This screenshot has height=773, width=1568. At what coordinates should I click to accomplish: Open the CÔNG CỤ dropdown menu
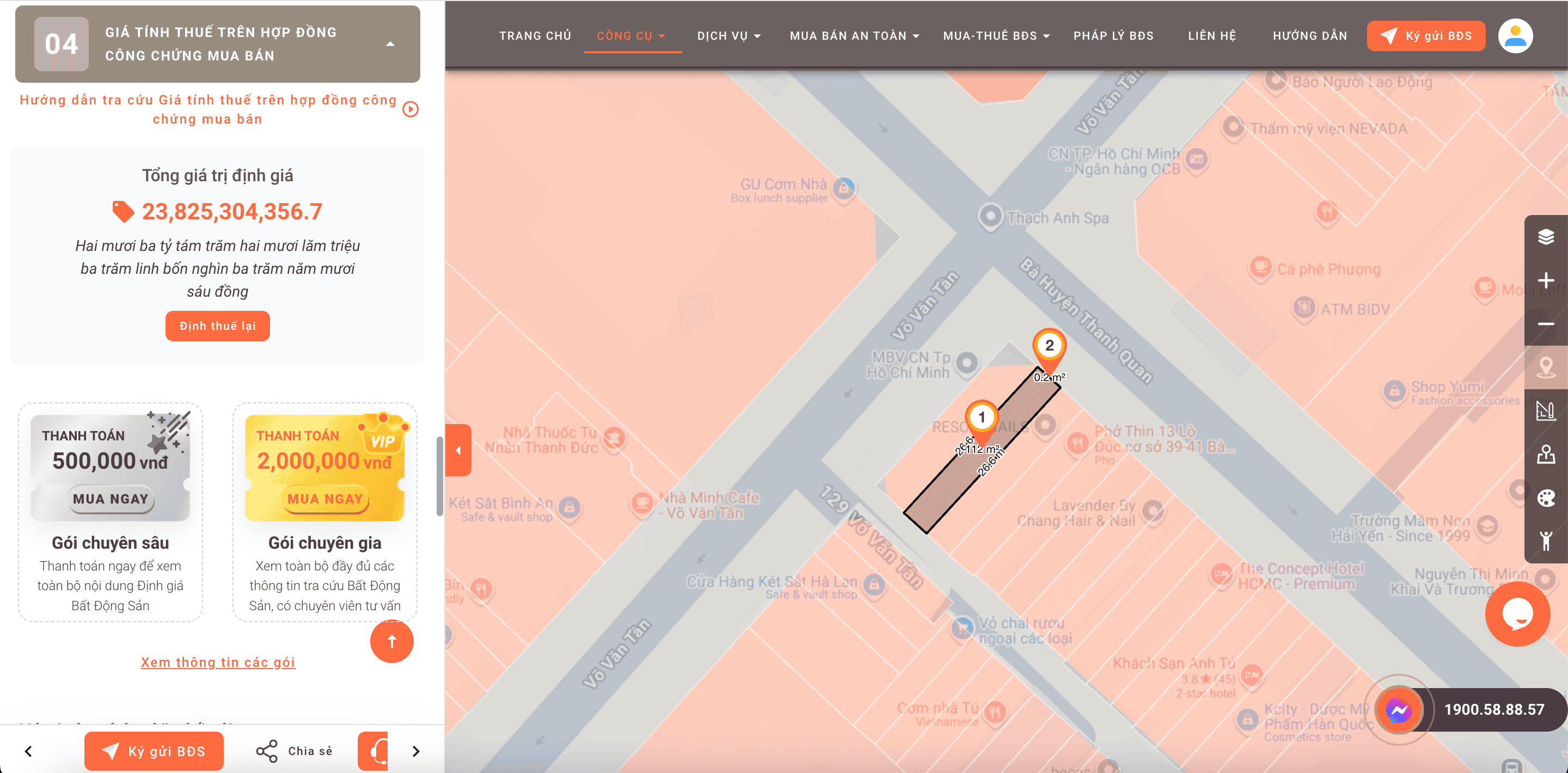[x=631, y=36]
